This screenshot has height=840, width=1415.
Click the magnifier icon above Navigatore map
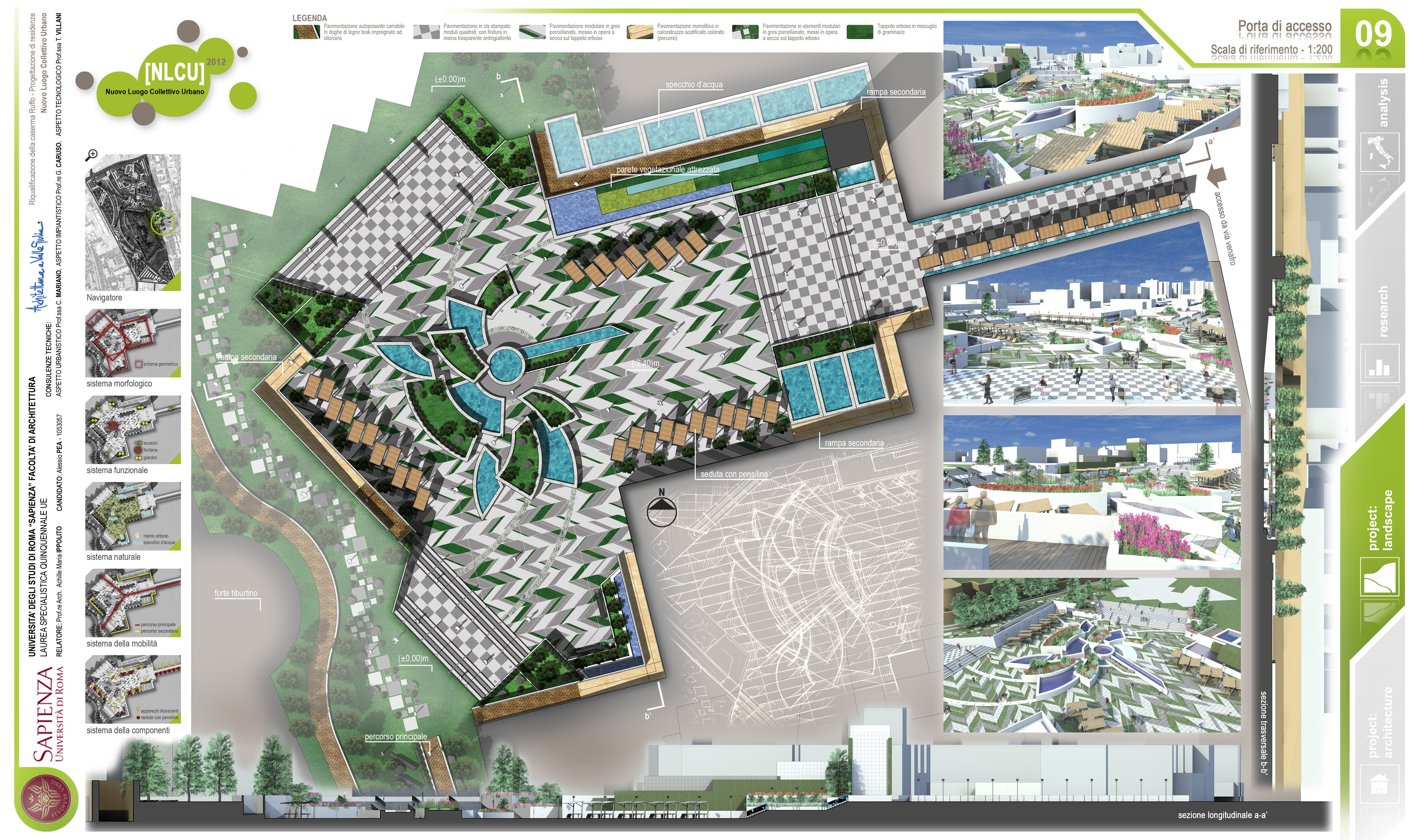tap(92, 154)
